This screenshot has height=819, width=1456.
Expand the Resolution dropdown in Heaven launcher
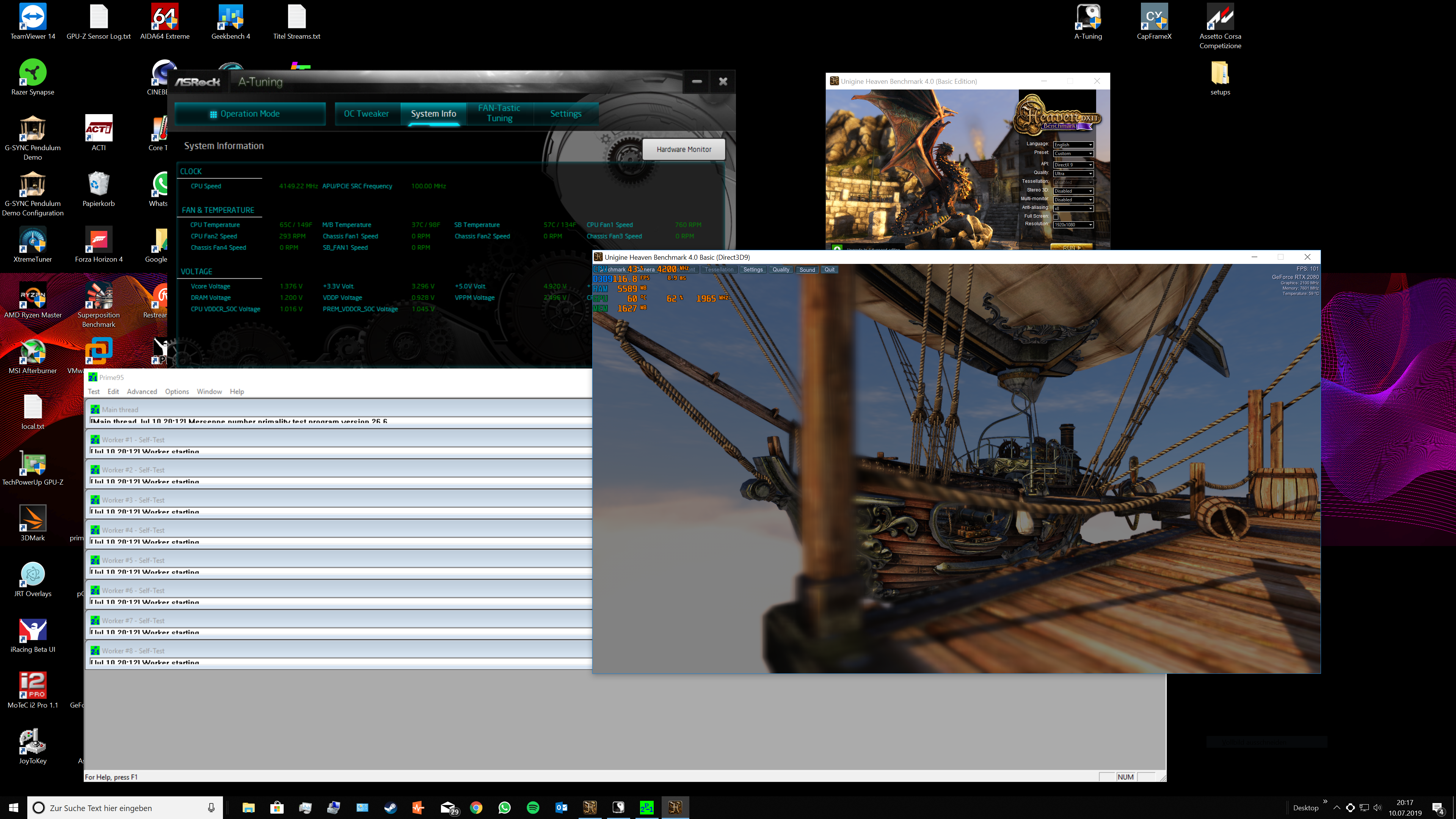coord(1073,225)
